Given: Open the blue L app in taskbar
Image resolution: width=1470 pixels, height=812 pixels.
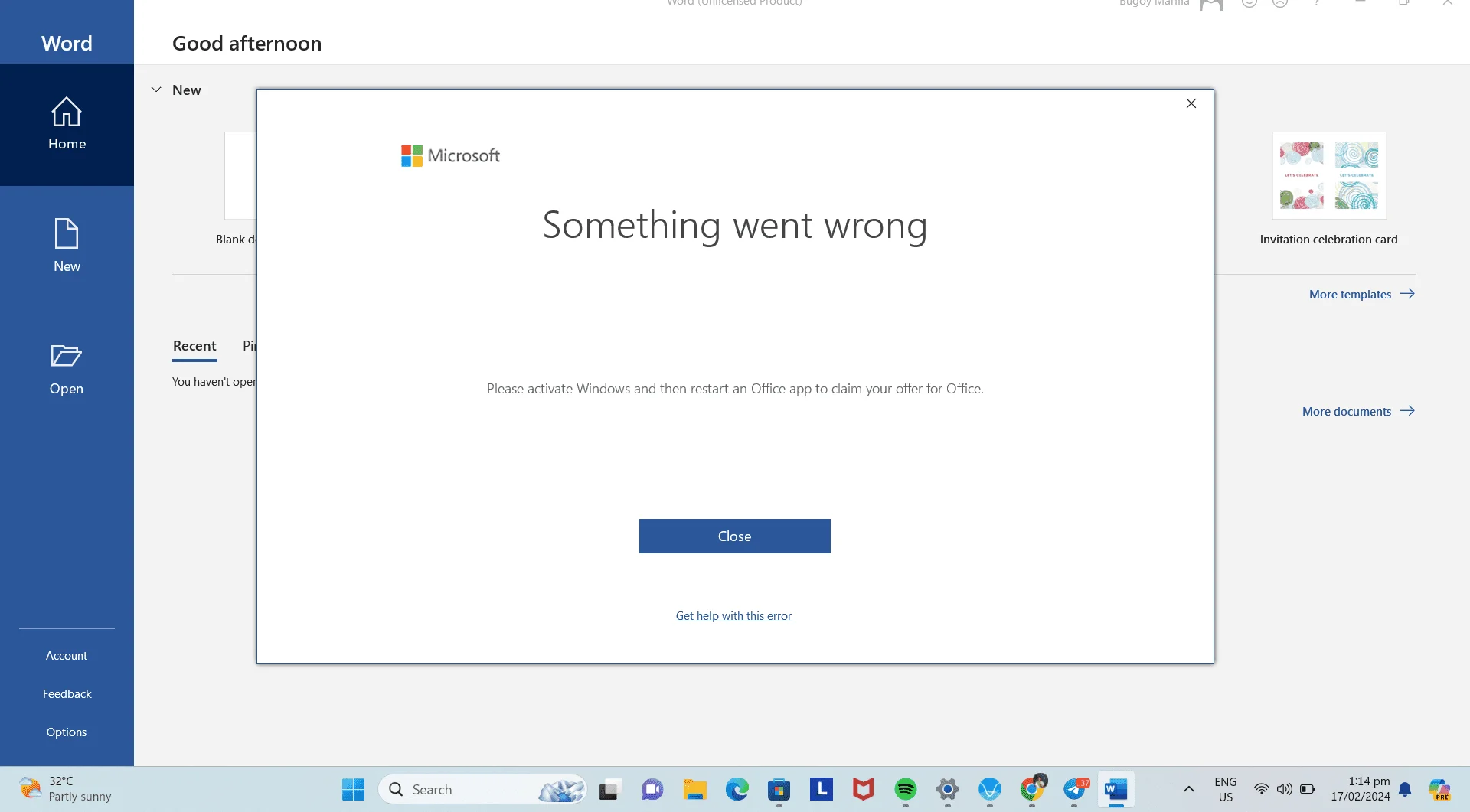Looking at the screenshot, I should click(x=822, y=790).
